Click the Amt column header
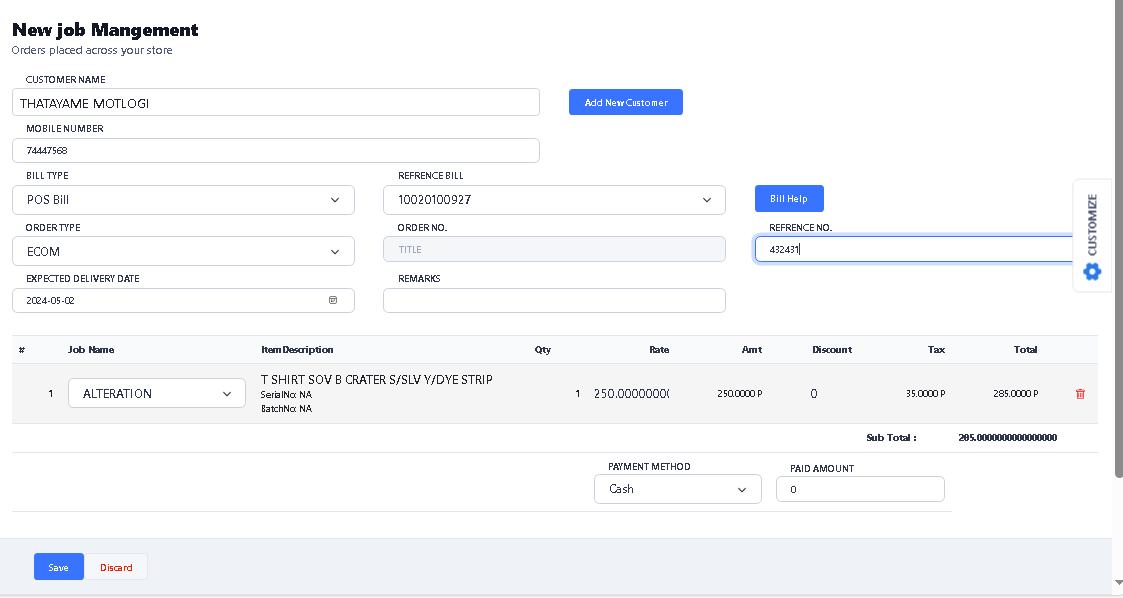 tap(752, 349)
